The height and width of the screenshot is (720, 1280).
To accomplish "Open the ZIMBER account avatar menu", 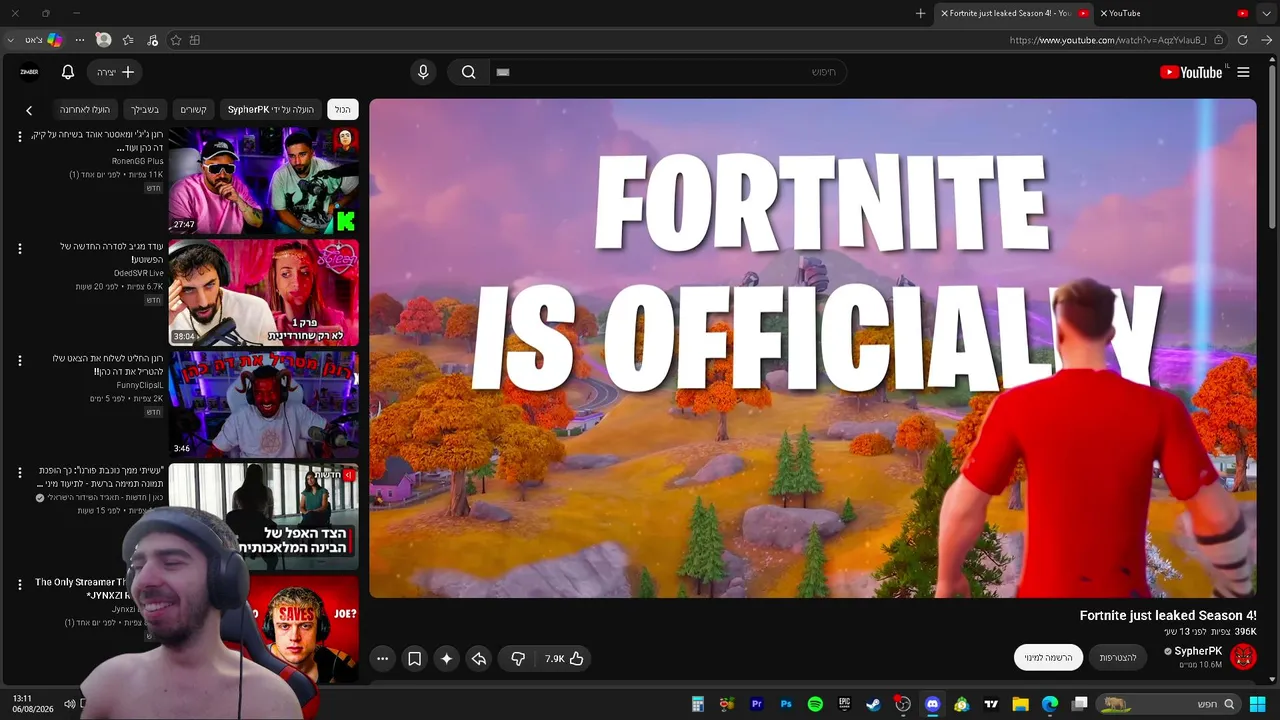I will point(29,72).
